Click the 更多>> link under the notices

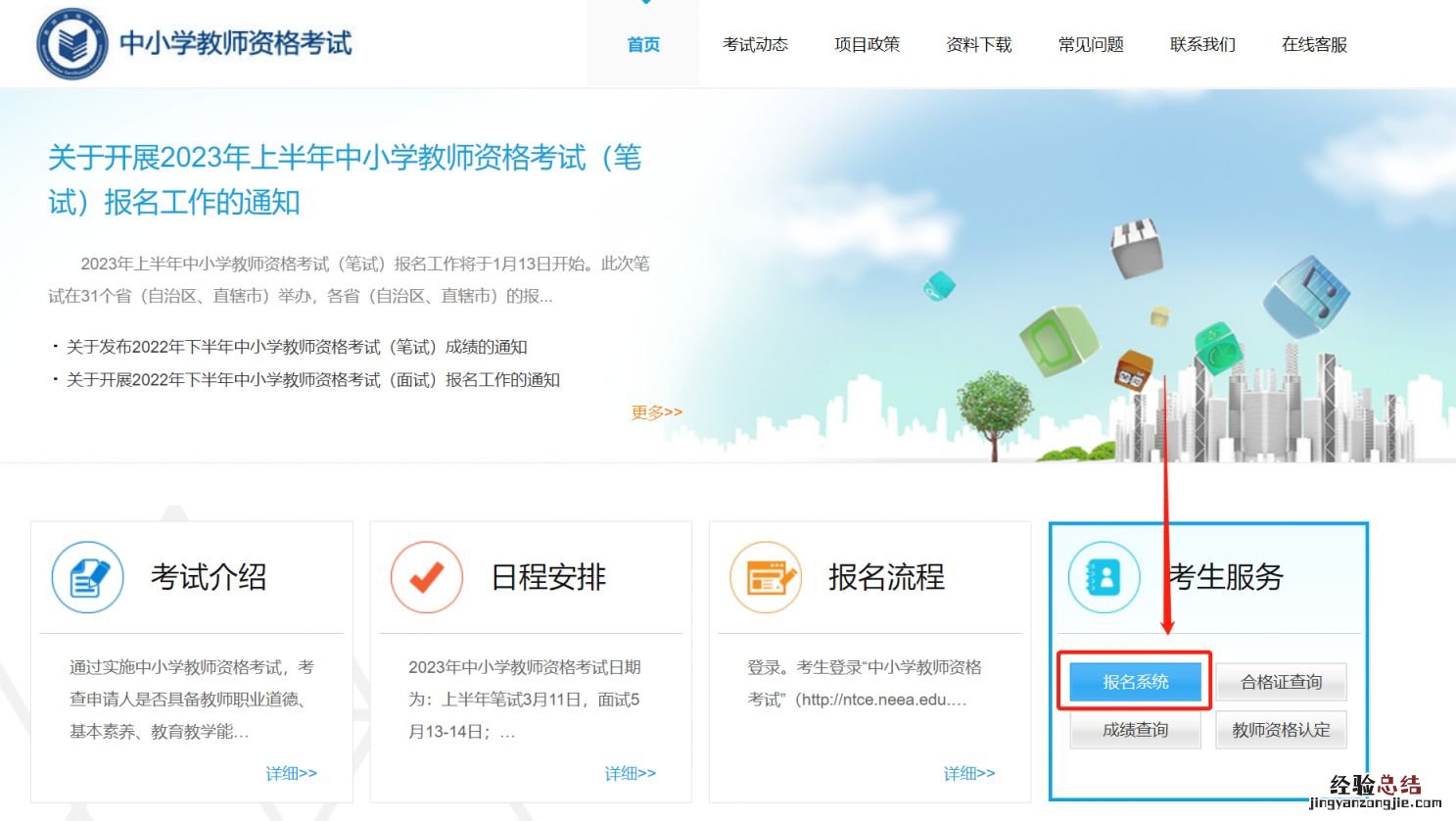[657, 412]
